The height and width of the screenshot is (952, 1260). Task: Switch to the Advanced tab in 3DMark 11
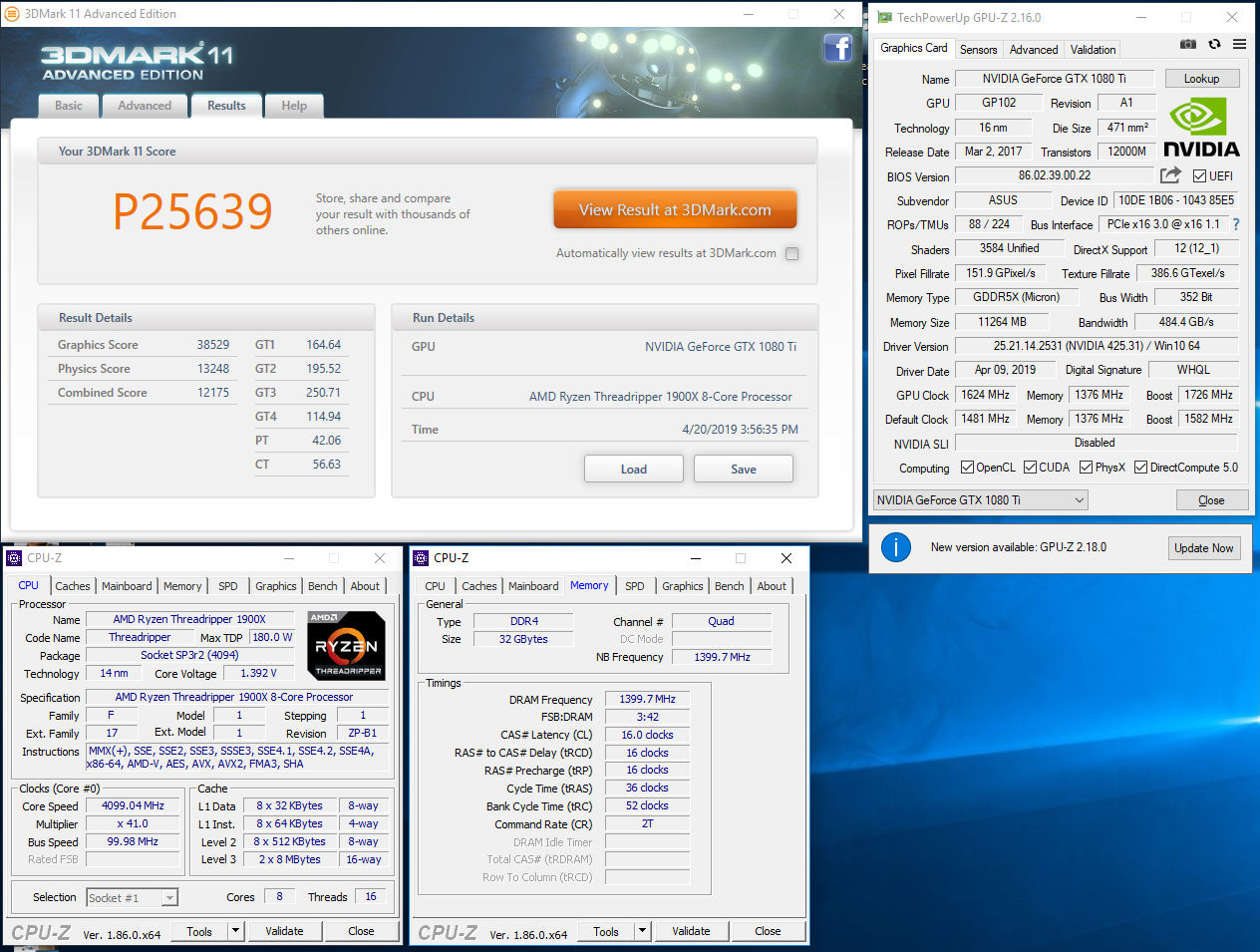pos(145,106)
